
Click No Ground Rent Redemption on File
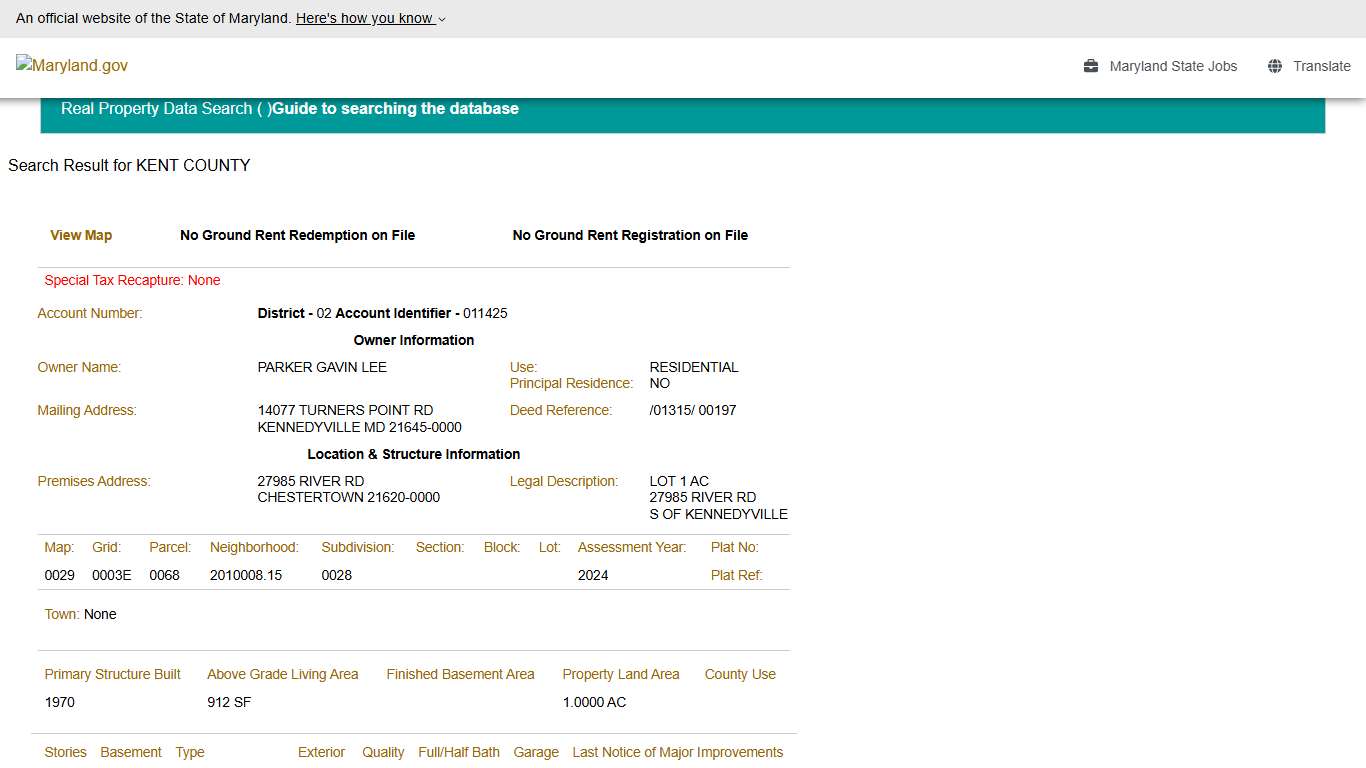coord(297,235)
